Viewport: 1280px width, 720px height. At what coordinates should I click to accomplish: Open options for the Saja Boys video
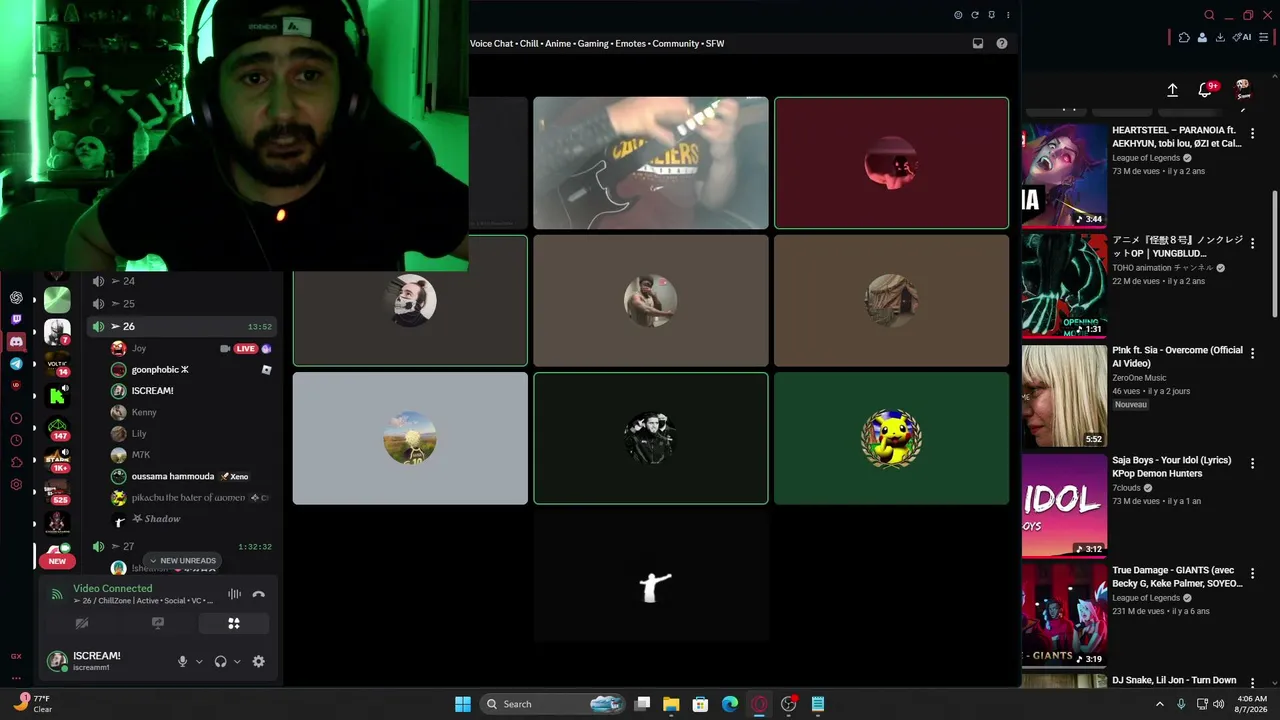[x=1252, y=463]
